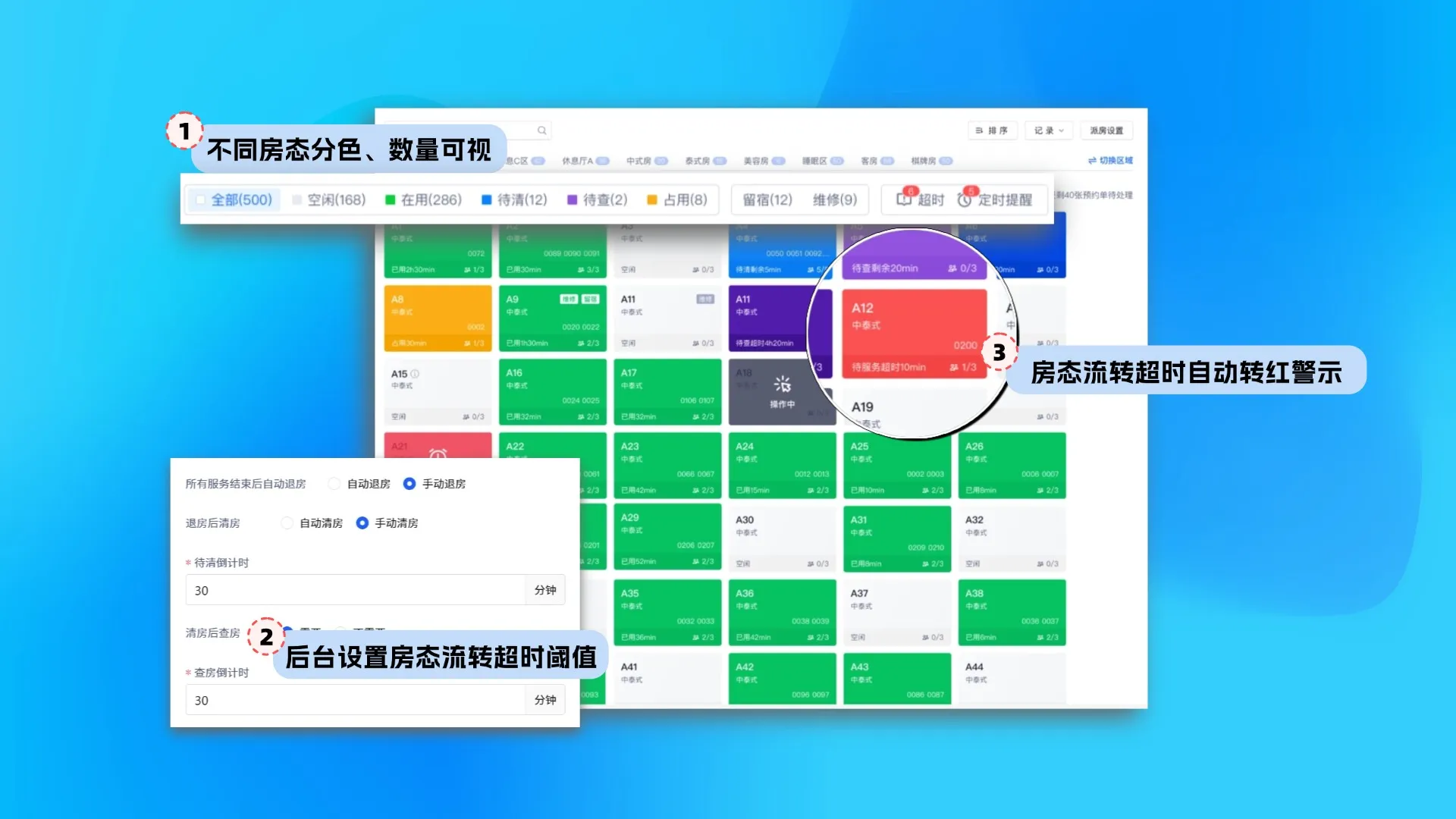1456x819 pixels.
Task: Select the 手动退房 radio option
Action: 409,484
